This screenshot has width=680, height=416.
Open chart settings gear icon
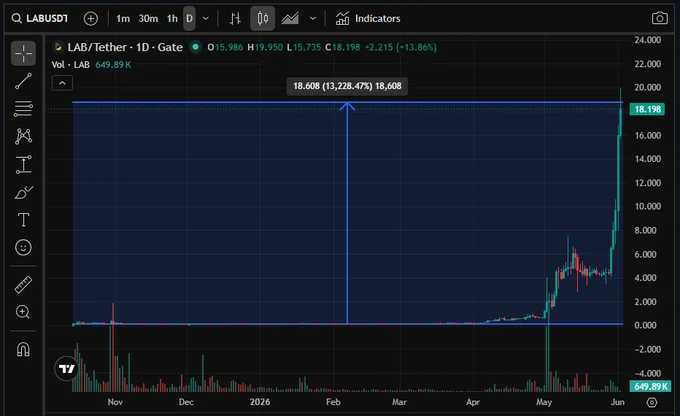[651, 403]
